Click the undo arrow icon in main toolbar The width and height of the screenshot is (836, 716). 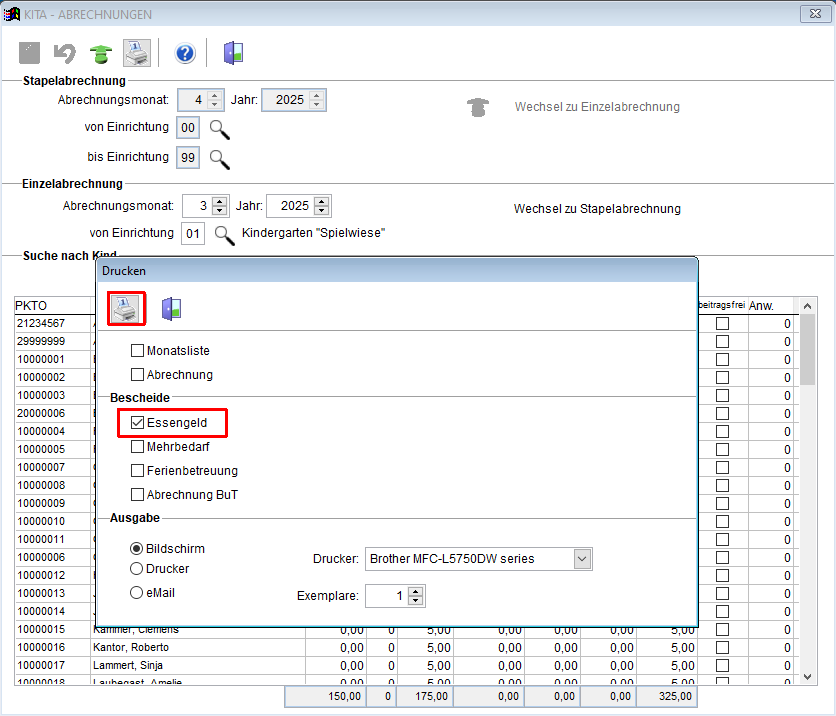click(x=65, y=54)
